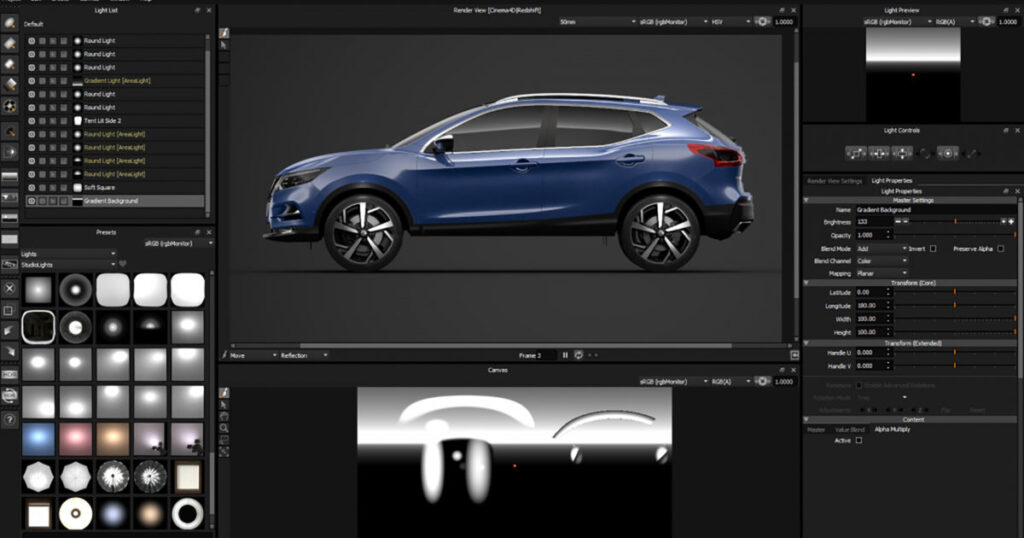1024x538 pixels.
Task: Click the first light scale control icon
Action: click(x=856, y=153)
